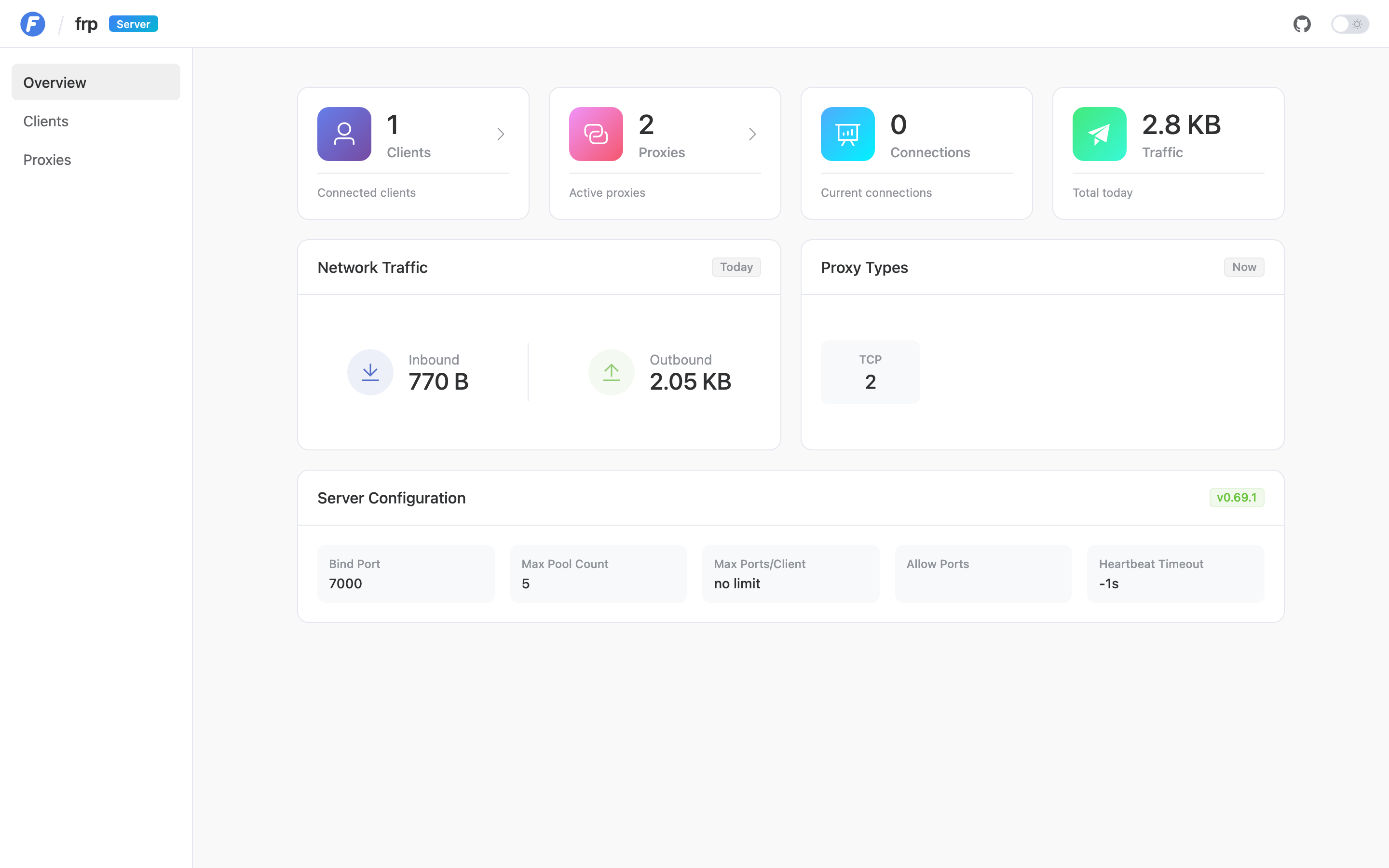Click the v0.69.1 version tag

point(1236,497)
